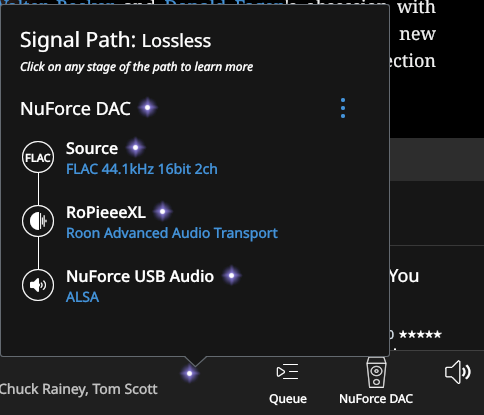
Task: Open the Queue
Action: [x=288, y=384]
